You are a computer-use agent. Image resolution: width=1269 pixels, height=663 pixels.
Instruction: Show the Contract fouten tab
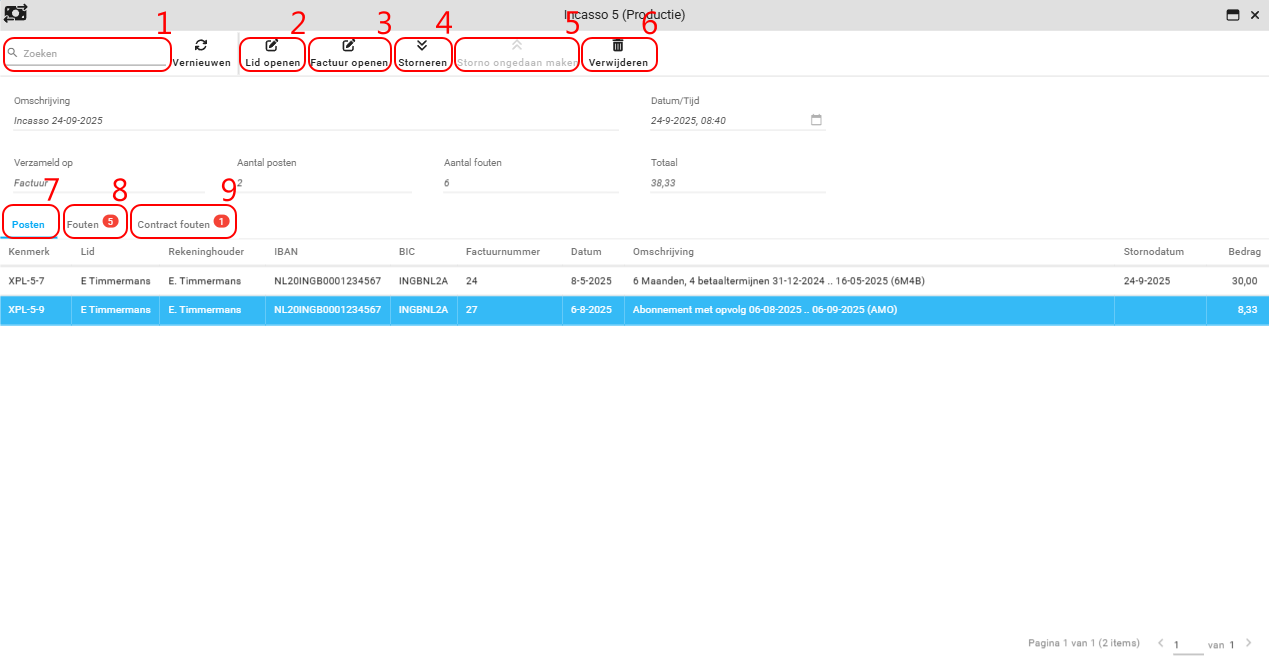[174, 225]
